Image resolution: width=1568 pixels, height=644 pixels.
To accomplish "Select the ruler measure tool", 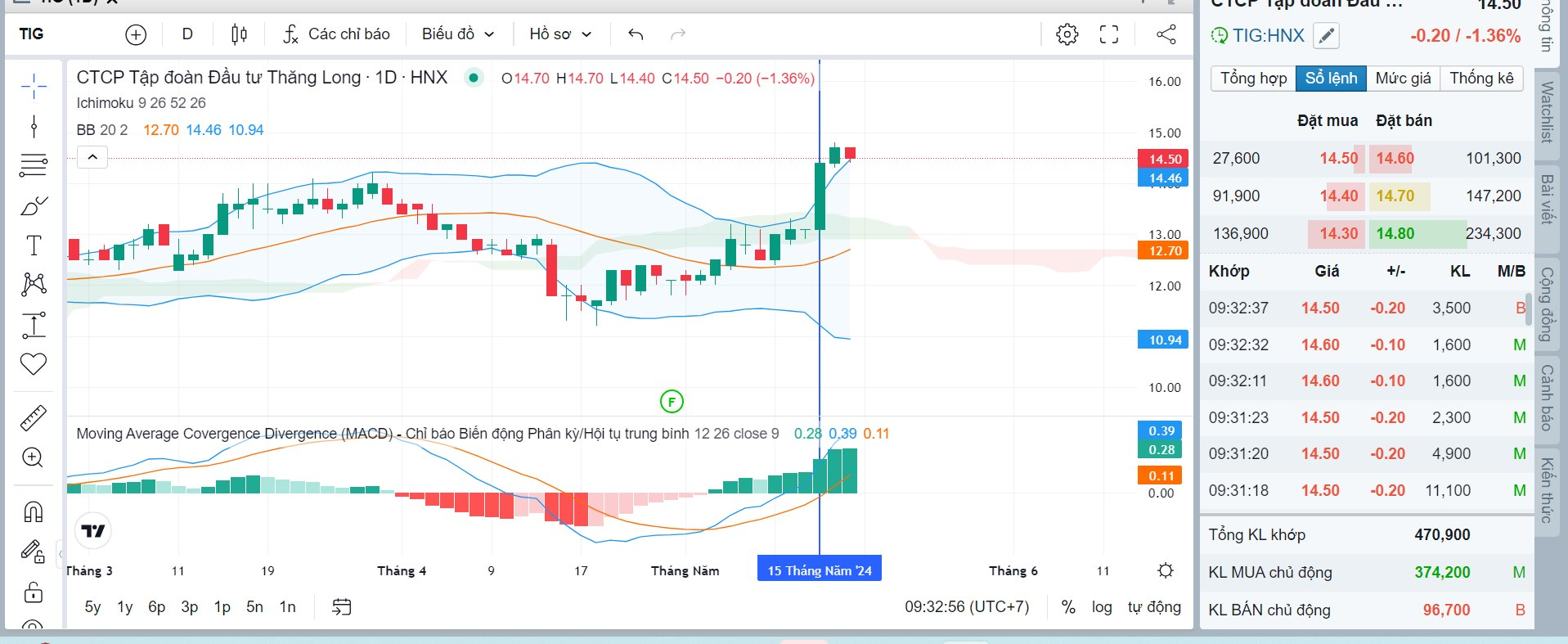I will (34, 418).
